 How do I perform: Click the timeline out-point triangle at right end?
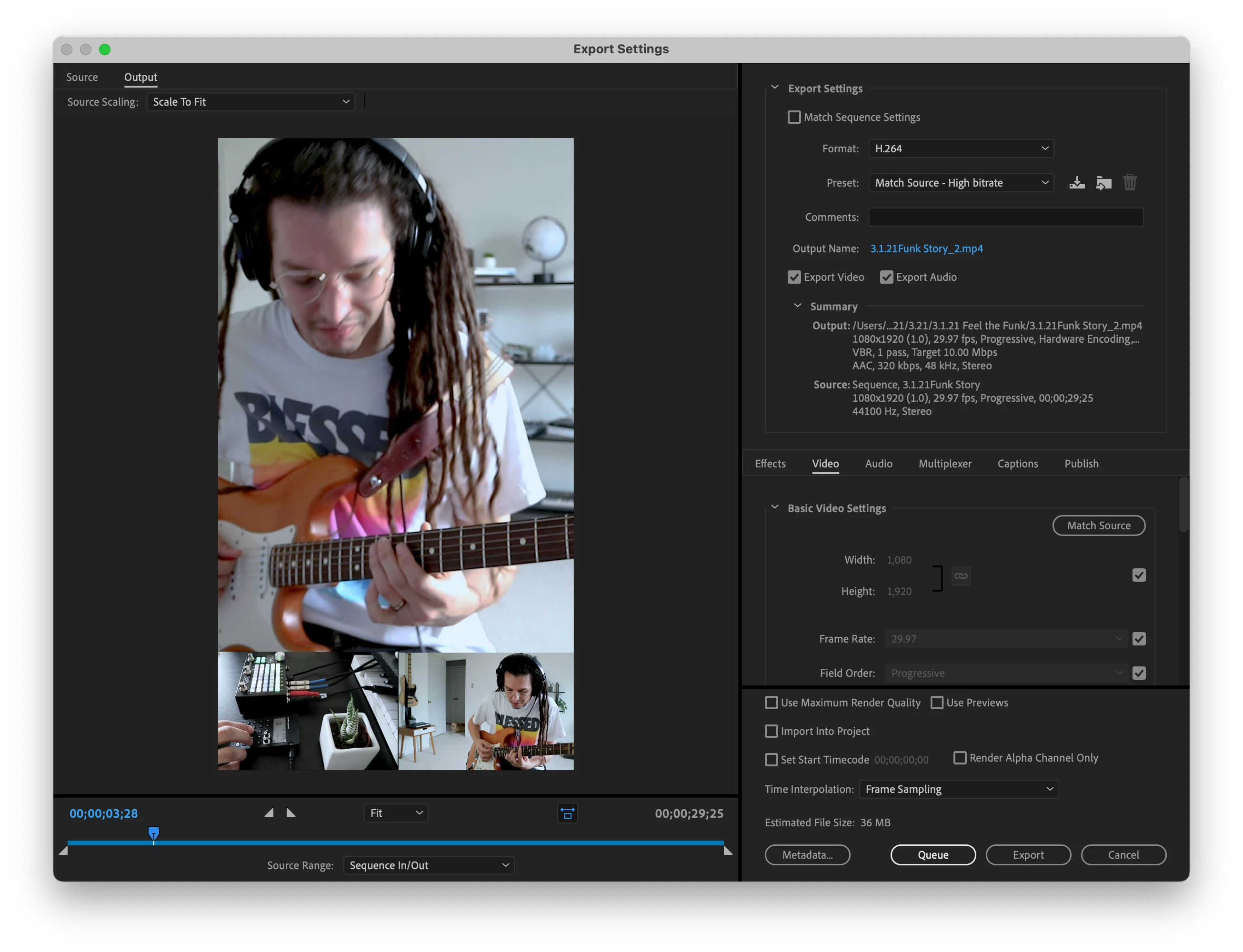click(x=728, y=851)
